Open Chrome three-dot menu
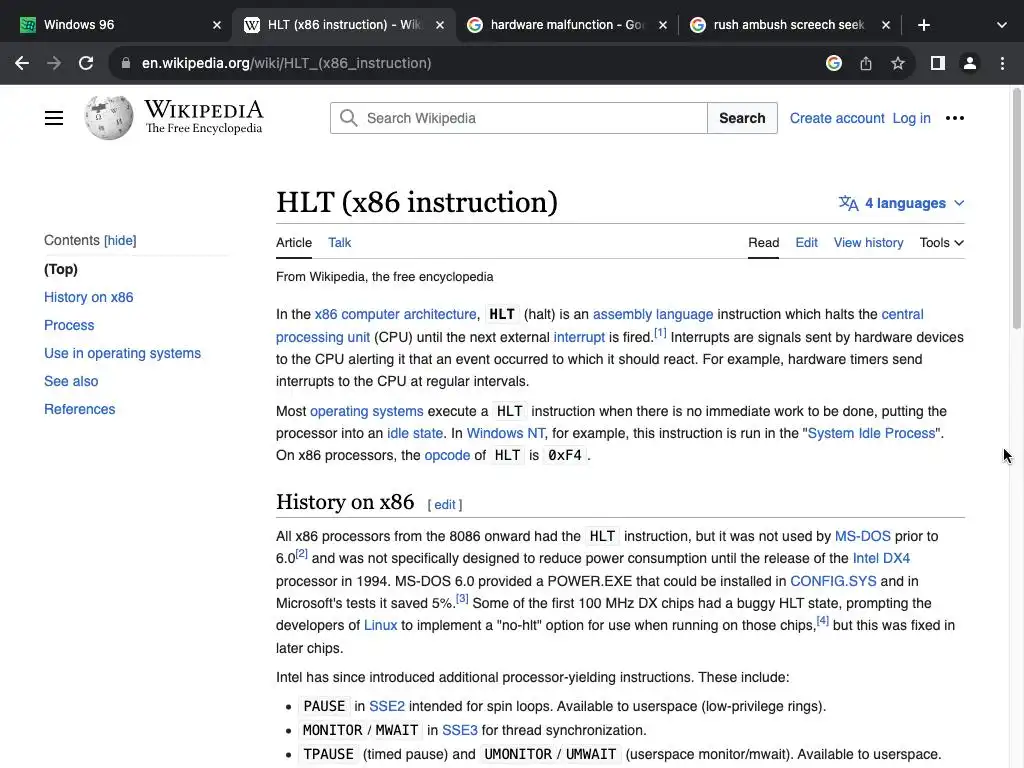1024x768 pixels. pos(1002,63)
